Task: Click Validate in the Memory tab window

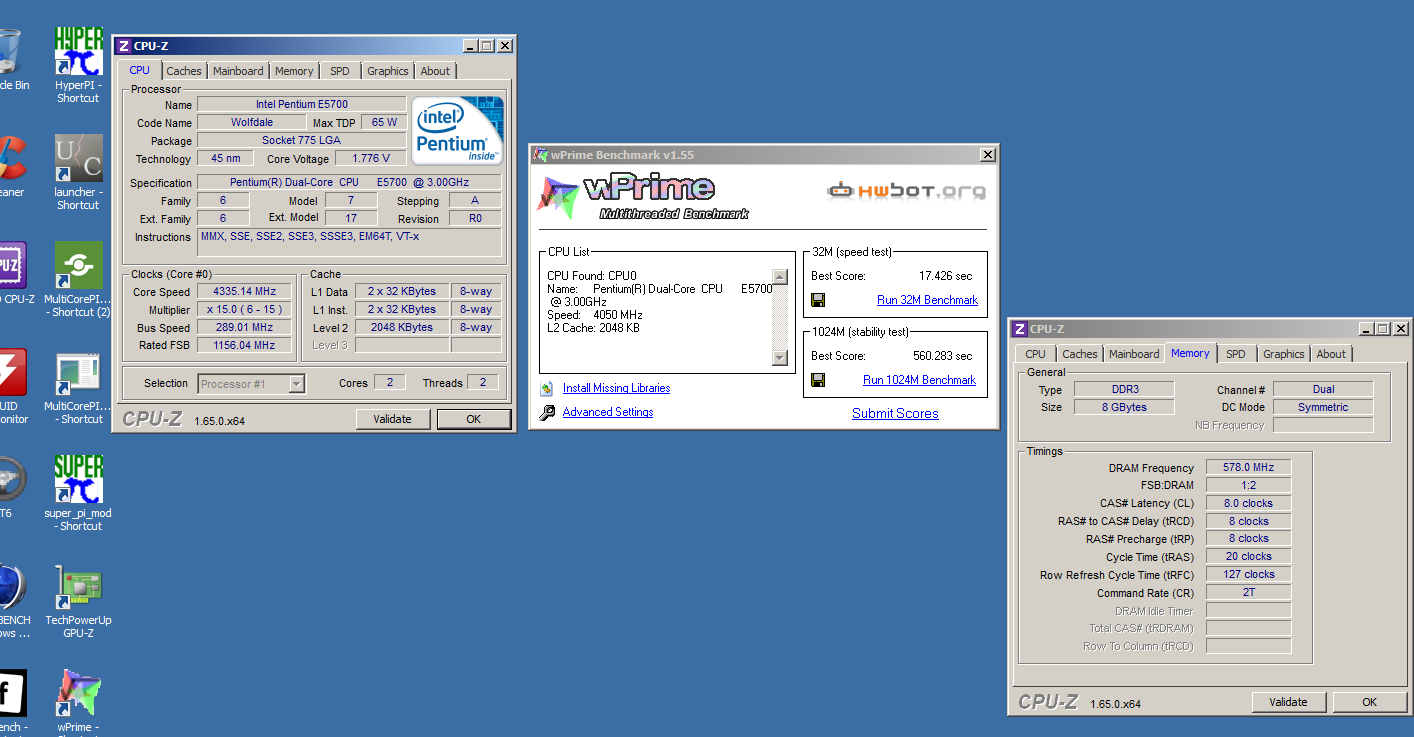Action: pos(1288,702)
